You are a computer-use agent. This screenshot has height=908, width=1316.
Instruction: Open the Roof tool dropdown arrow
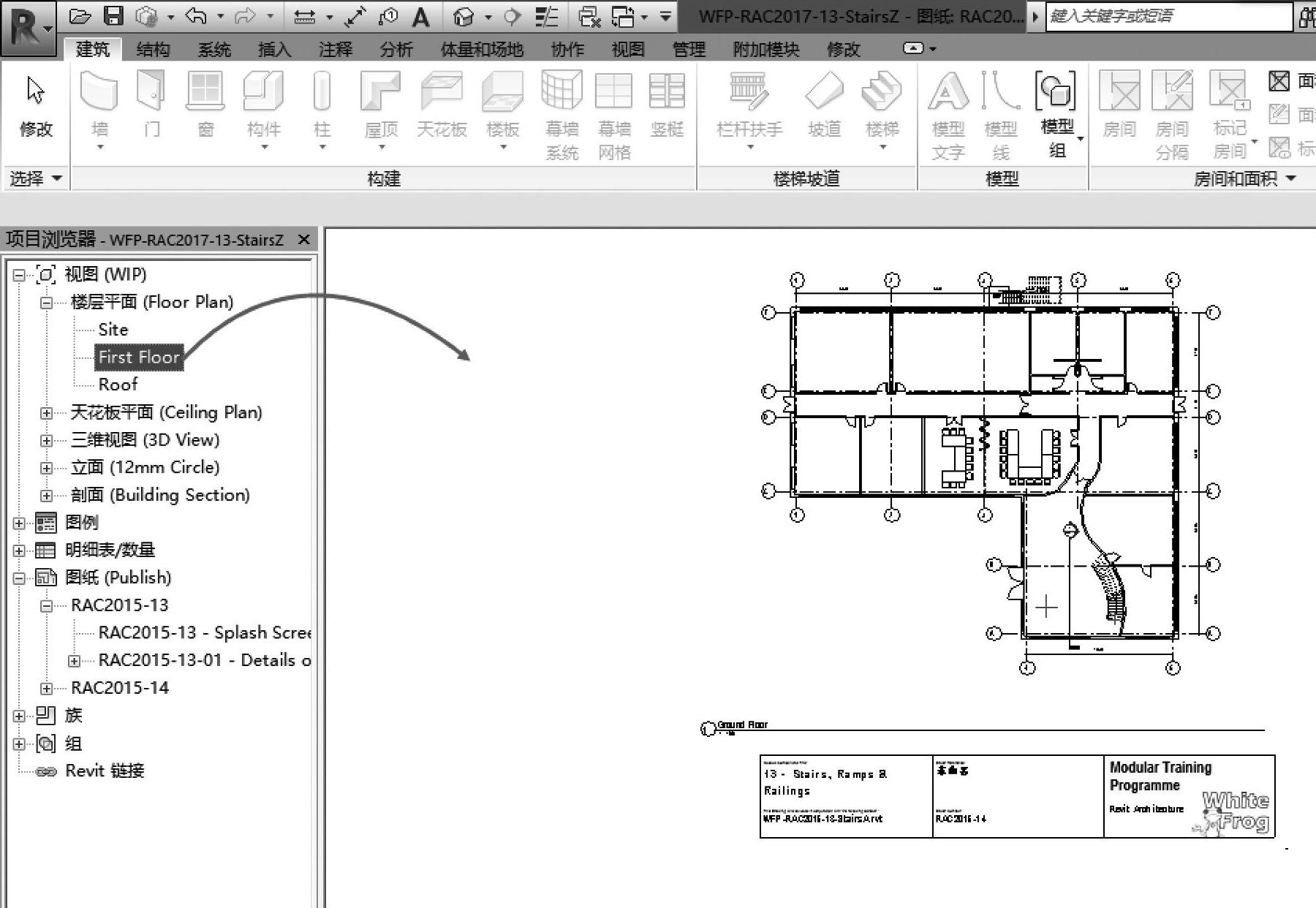[381, 147]
